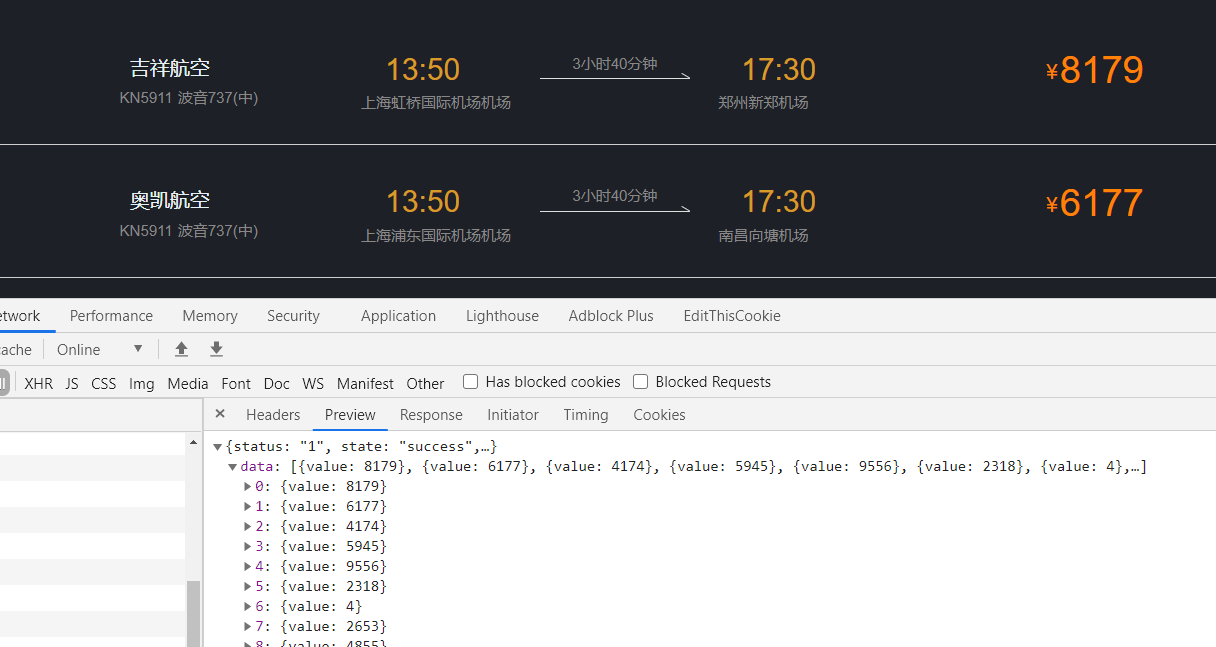1216x647 pixels.
Task: Filter requests by CSS type
Action: point(104,383)
